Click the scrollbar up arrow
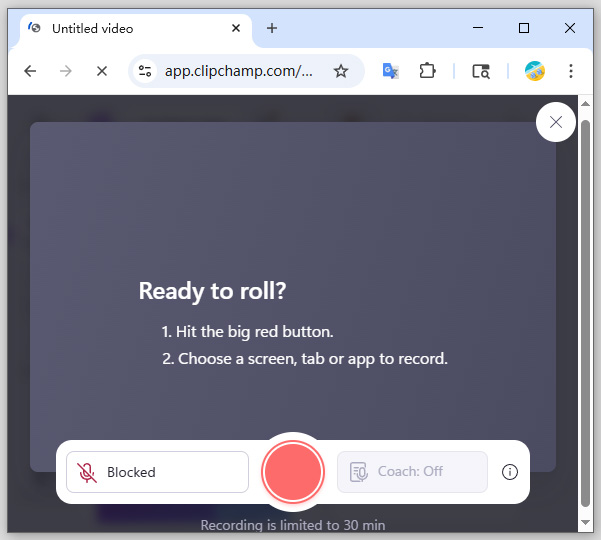601x540 pixels. (x=585, y=104)
